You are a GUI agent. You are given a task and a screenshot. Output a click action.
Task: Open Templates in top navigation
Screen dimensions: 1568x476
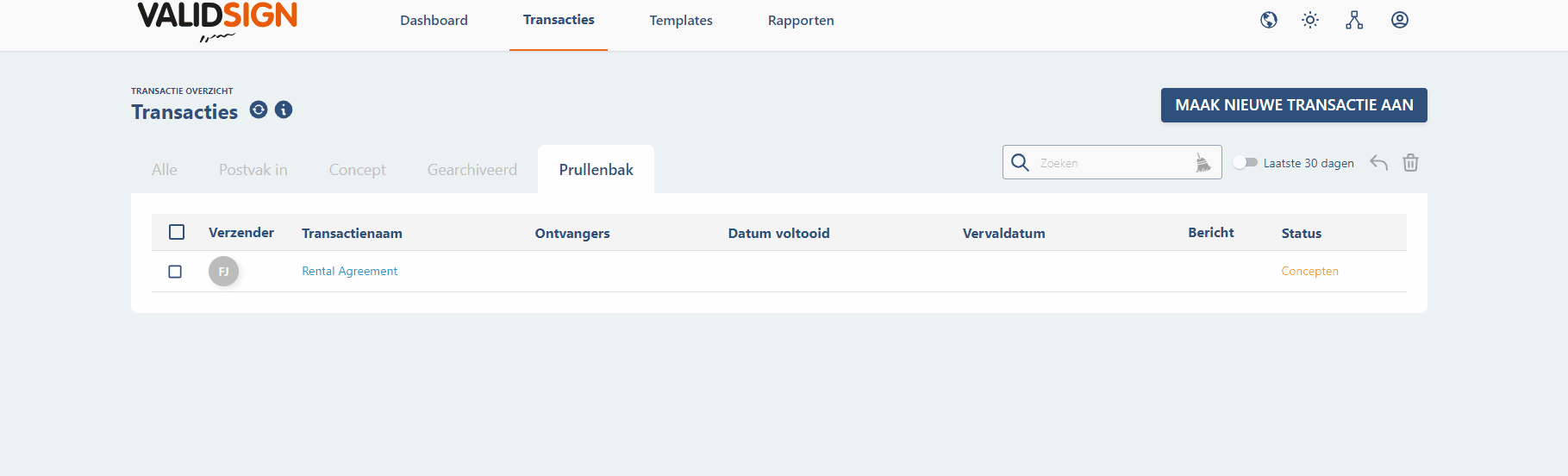681,20
